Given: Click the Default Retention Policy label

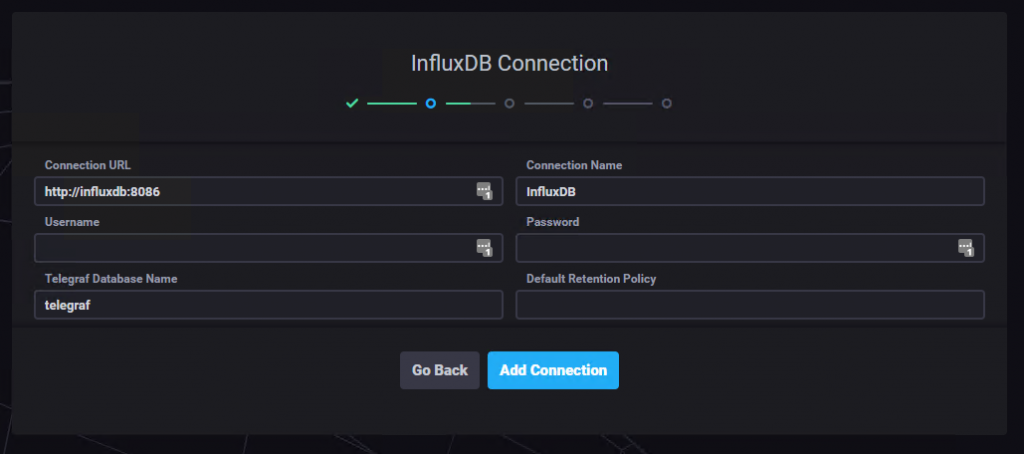Looking at the screenshot, I should (591, 279).
